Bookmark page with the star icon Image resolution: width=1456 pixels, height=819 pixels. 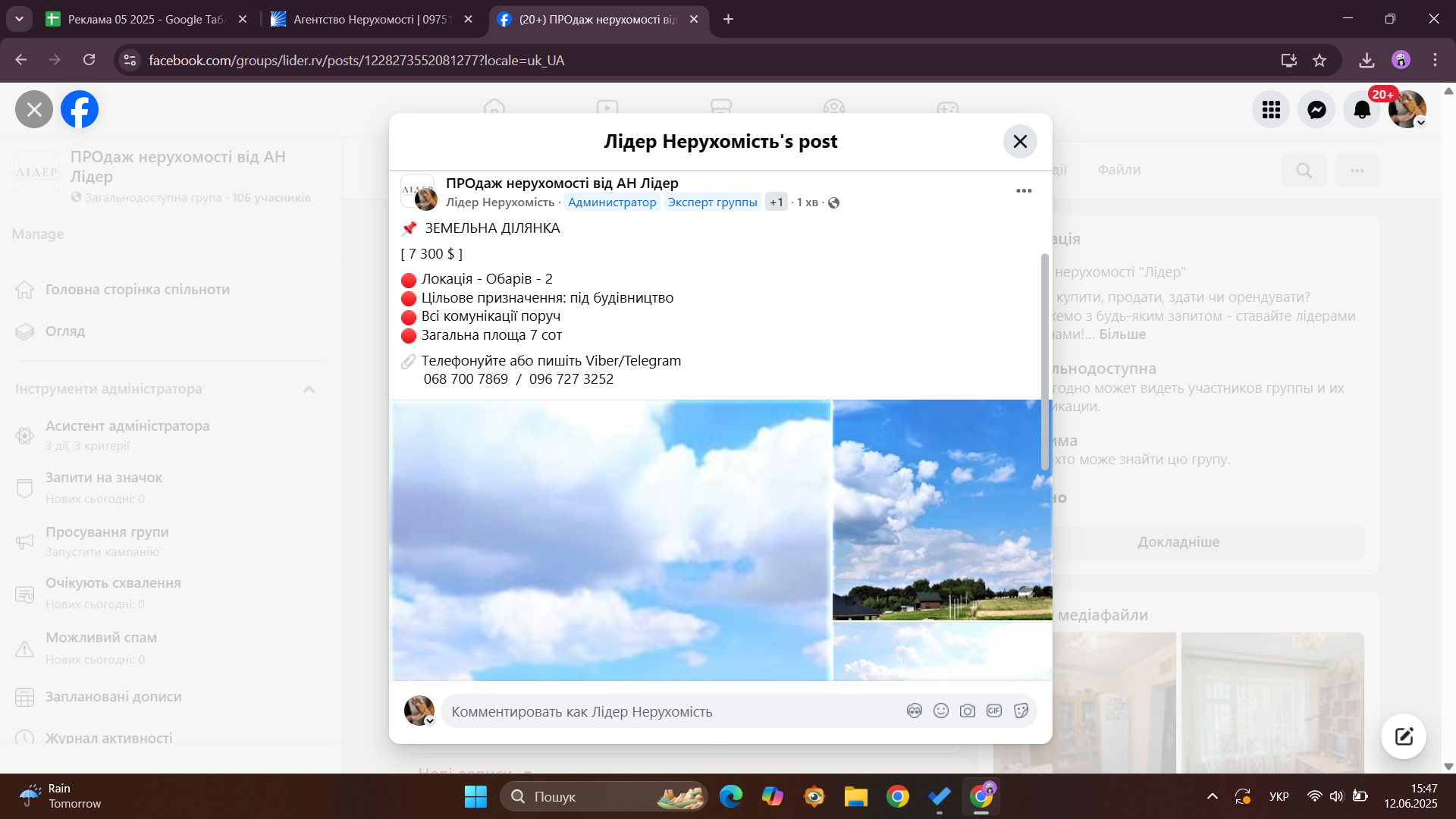pyautogui.click(x=1319, y=61)
